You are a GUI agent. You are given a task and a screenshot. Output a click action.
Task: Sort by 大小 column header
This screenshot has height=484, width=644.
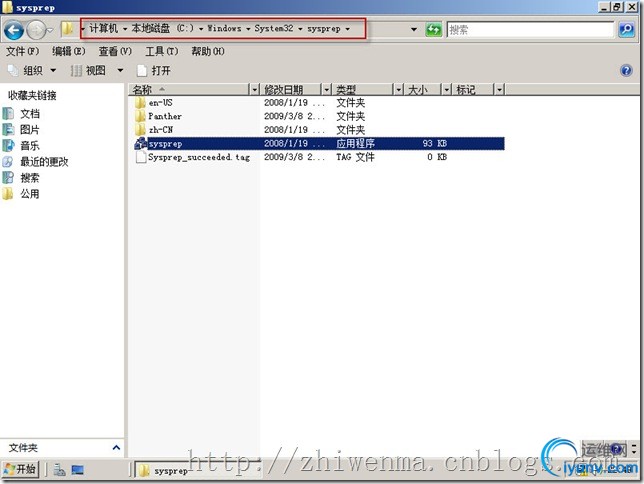click(x=423, y=89)
